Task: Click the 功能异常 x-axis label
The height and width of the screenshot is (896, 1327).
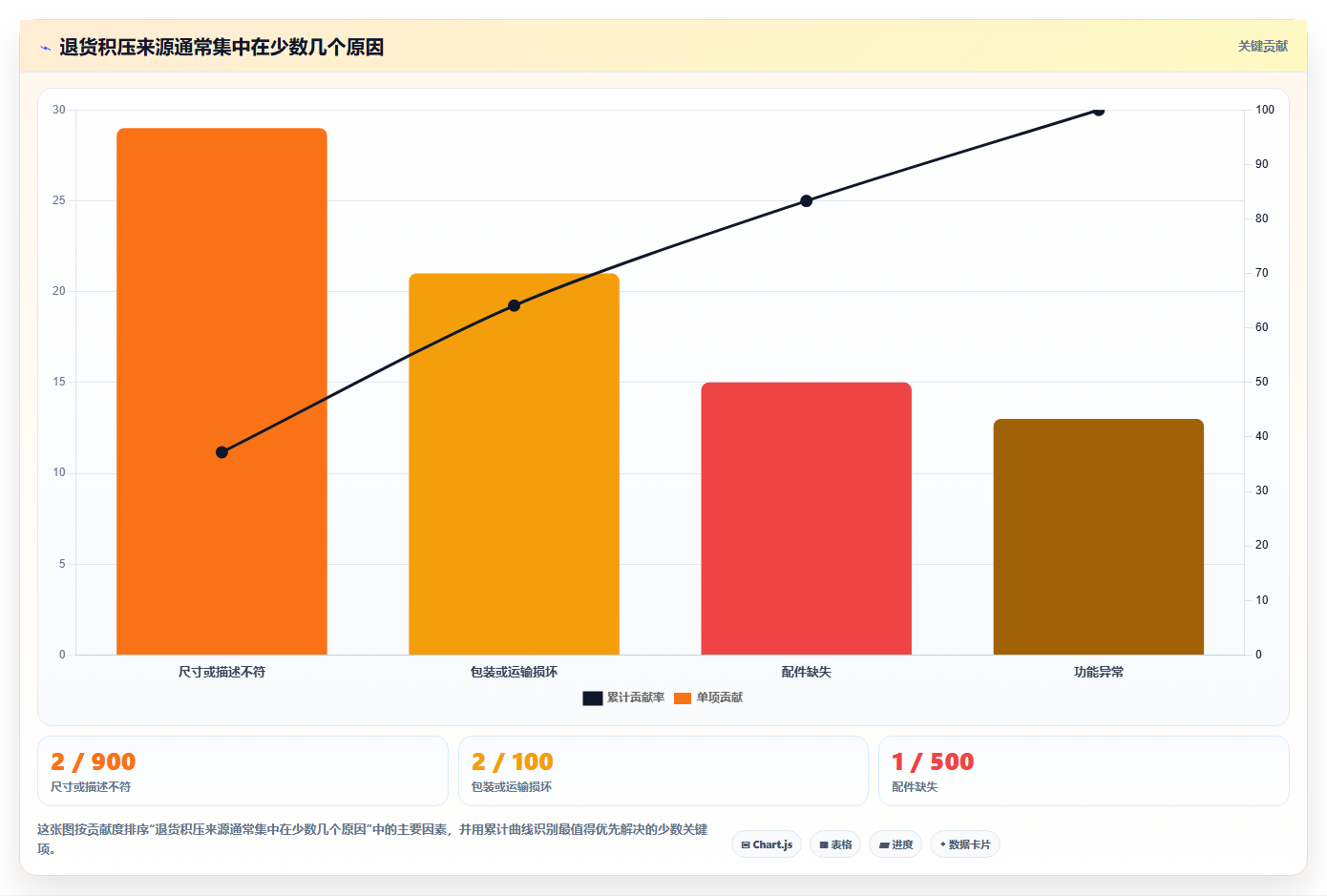Action: pos(1098,672)
